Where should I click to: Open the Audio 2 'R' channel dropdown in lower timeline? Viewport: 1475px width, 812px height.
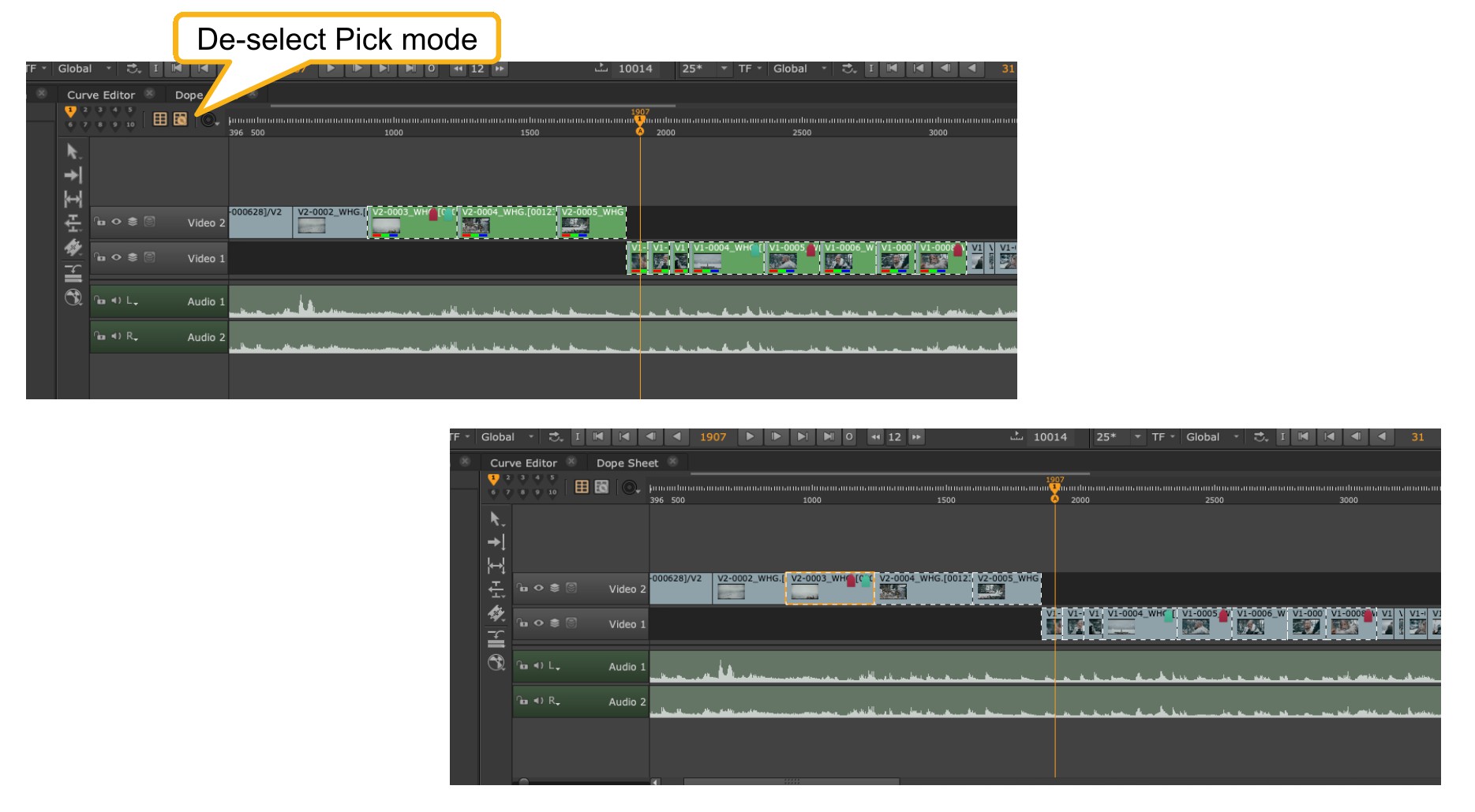coord(555,702)
